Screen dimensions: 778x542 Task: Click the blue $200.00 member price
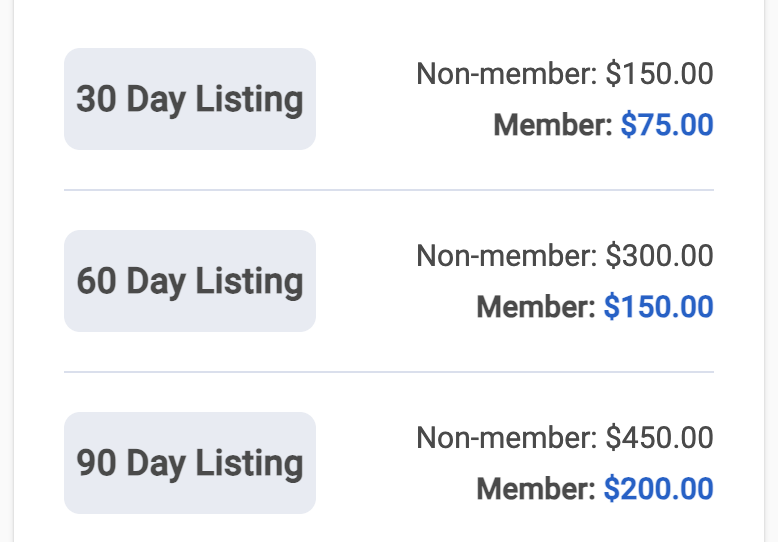658,488
